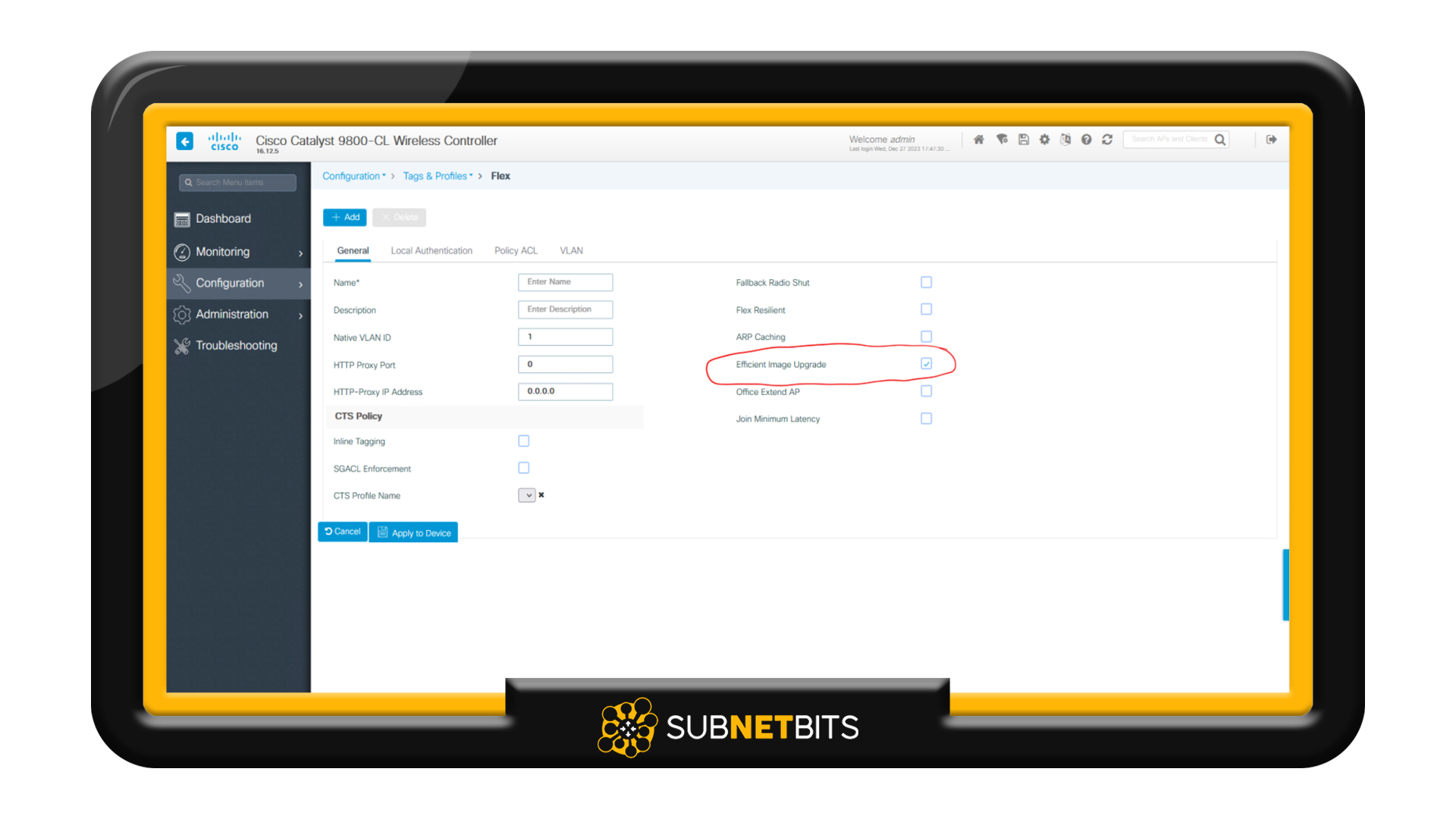Uncheck Efficient Image Upgrade checkbox
1456x819 pixels.
[x=926, y=364]
